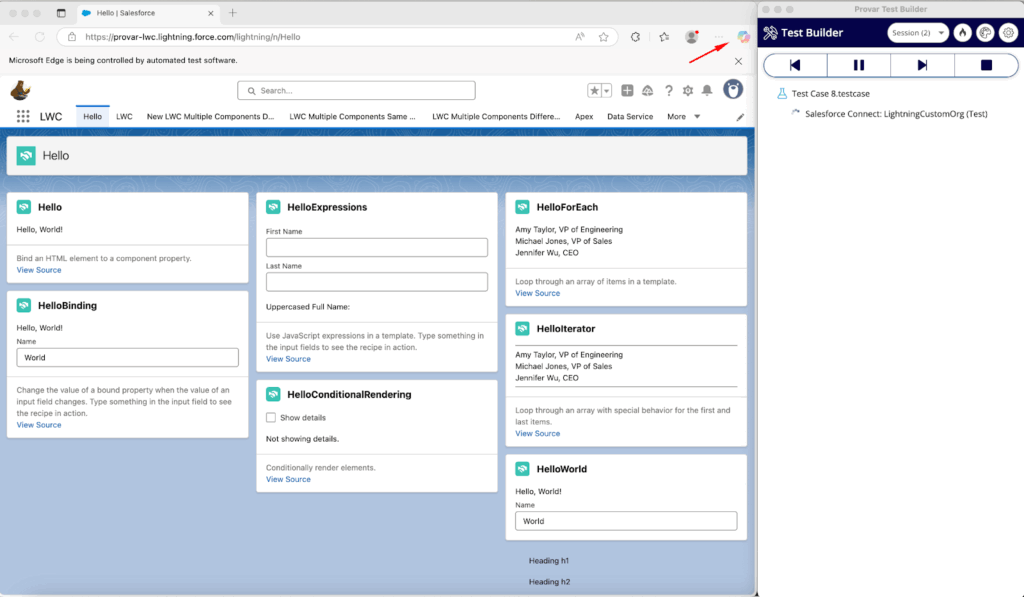Click the Last Name input field

(x=377, y=282)
